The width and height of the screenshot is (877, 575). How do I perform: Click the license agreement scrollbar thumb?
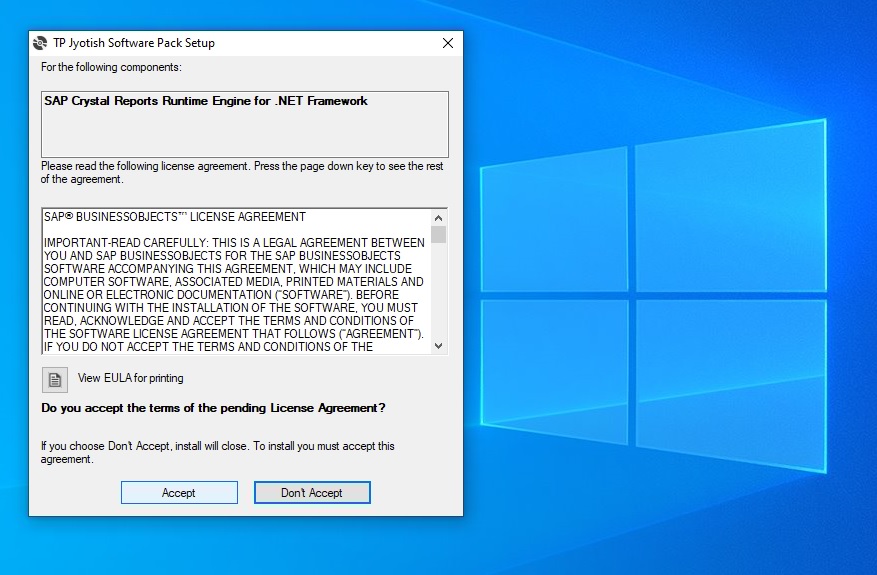click(438, 235)
